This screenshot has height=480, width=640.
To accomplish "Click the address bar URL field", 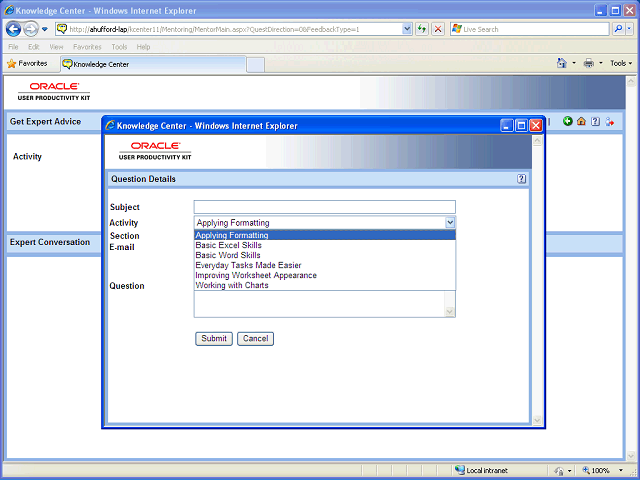I will coord(235,29).
